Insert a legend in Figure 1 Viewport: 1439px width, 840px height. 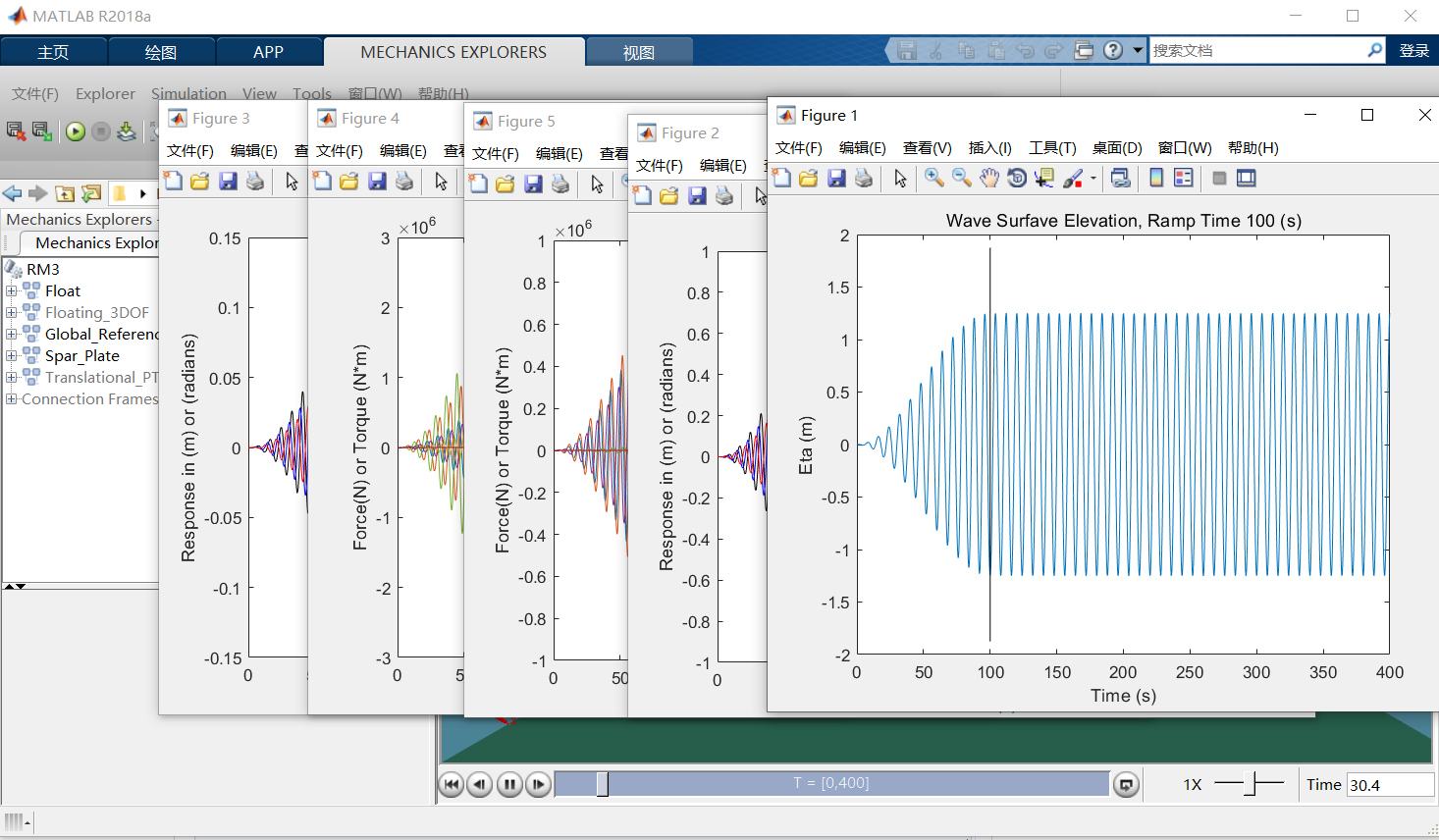(1184, 178)
